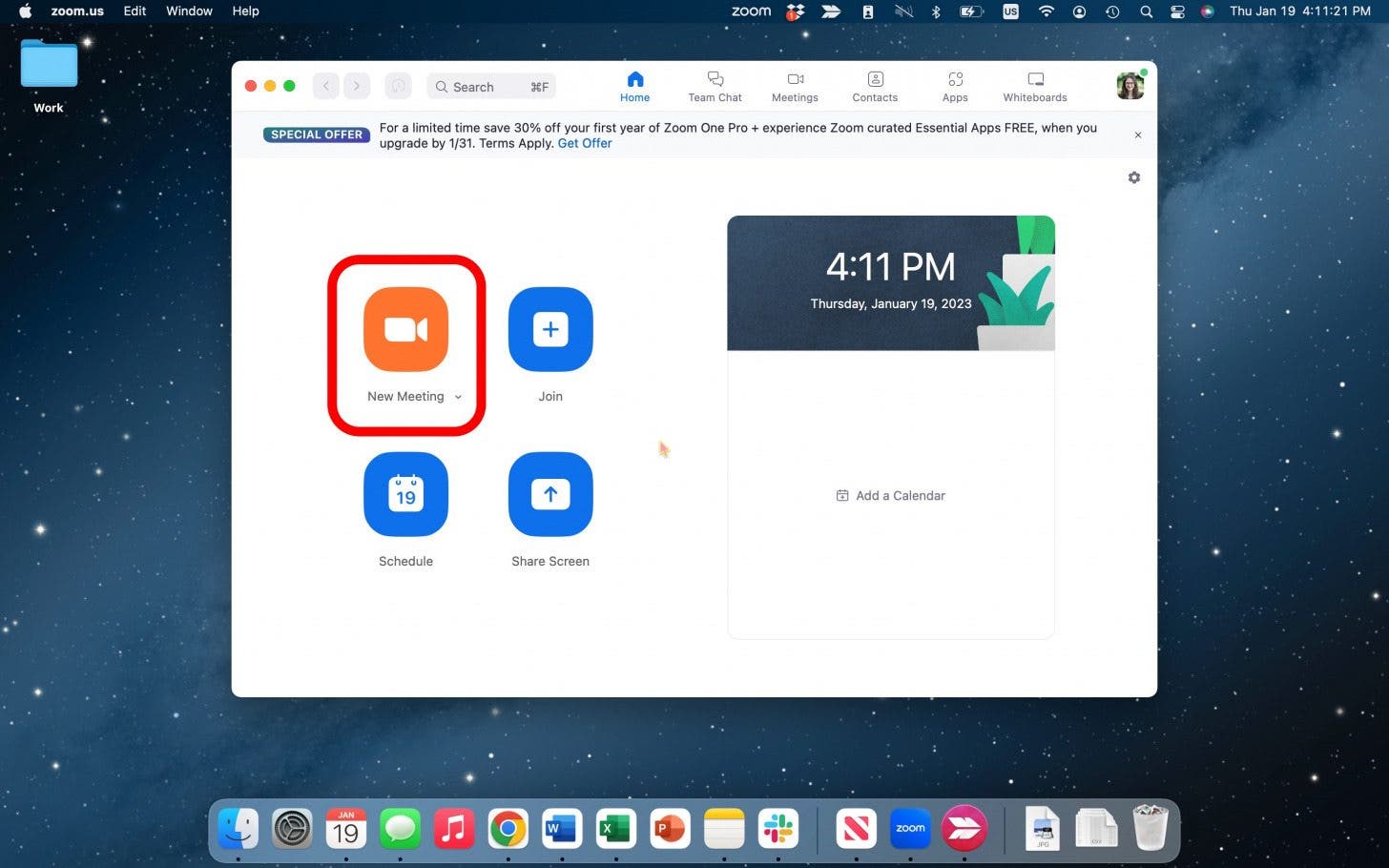Open the zoom.us menu
The height and width of the screenshot is (868, 1389).
[76, 11]
